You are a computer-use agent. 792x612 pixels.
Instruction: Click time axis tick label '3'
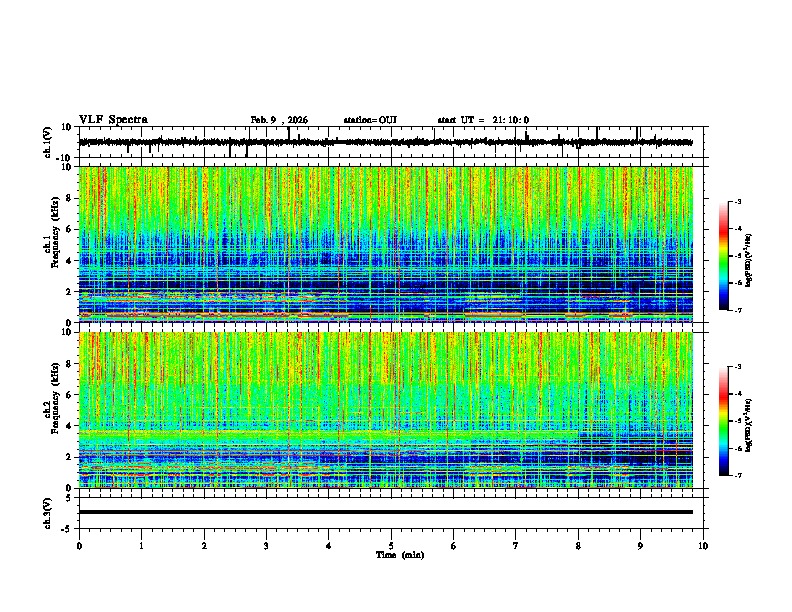click(x=266, y=546)
